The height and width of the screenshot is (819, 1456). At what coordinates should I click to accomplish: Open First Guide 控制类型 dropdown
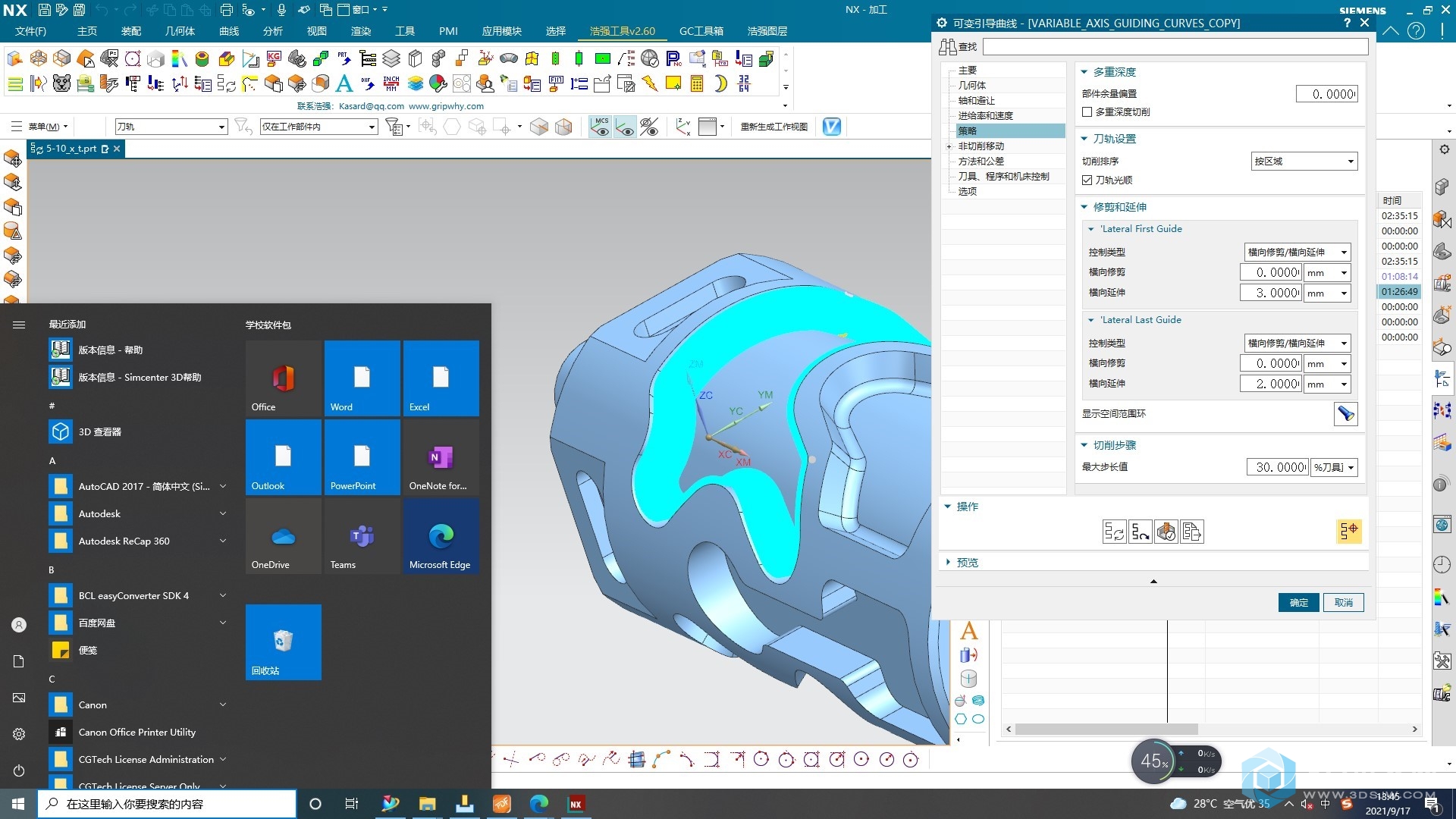(x=1298, y=253)
